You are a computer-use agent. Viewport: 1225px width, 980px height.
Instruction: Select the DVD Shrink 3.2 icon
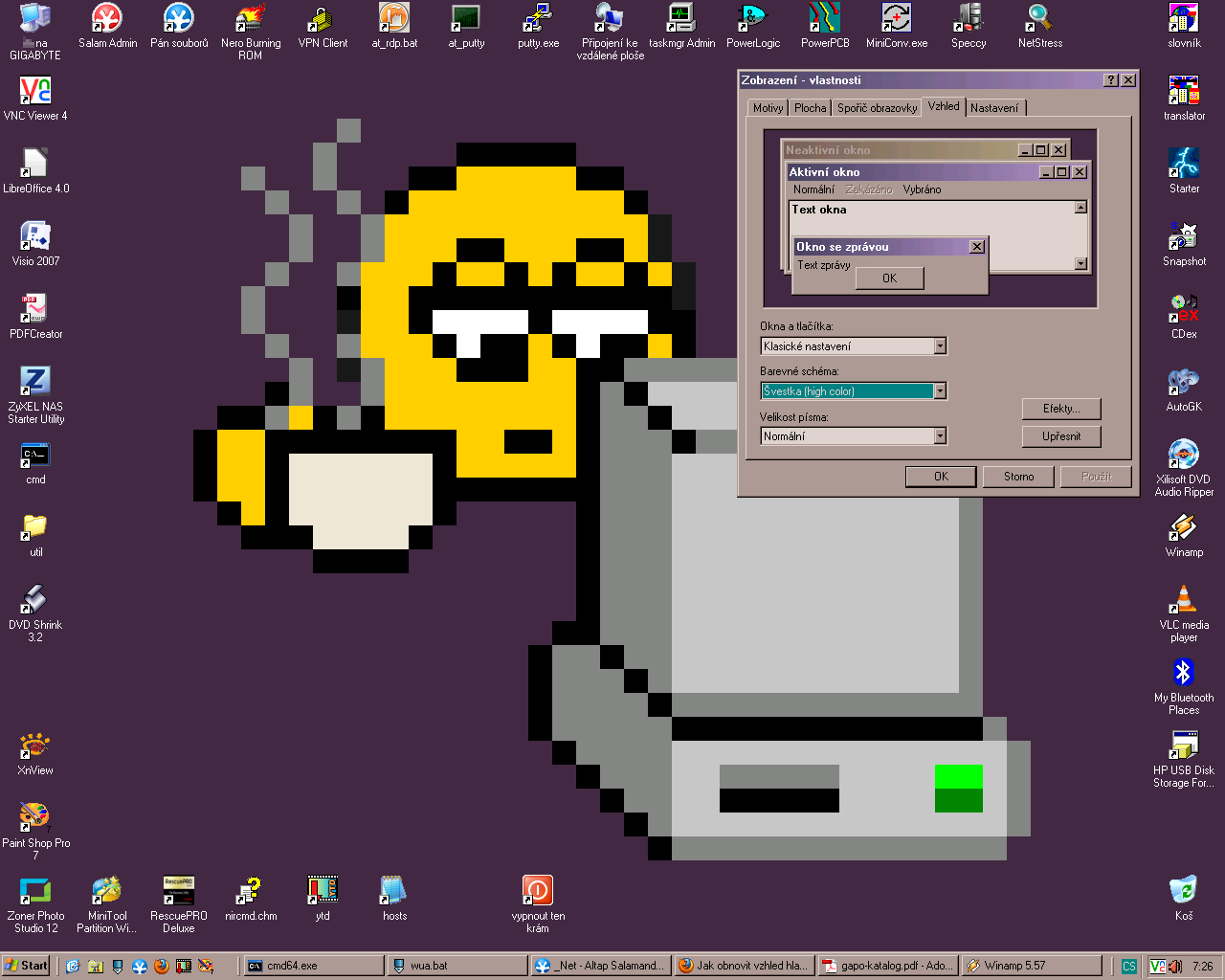click(35, 613)
